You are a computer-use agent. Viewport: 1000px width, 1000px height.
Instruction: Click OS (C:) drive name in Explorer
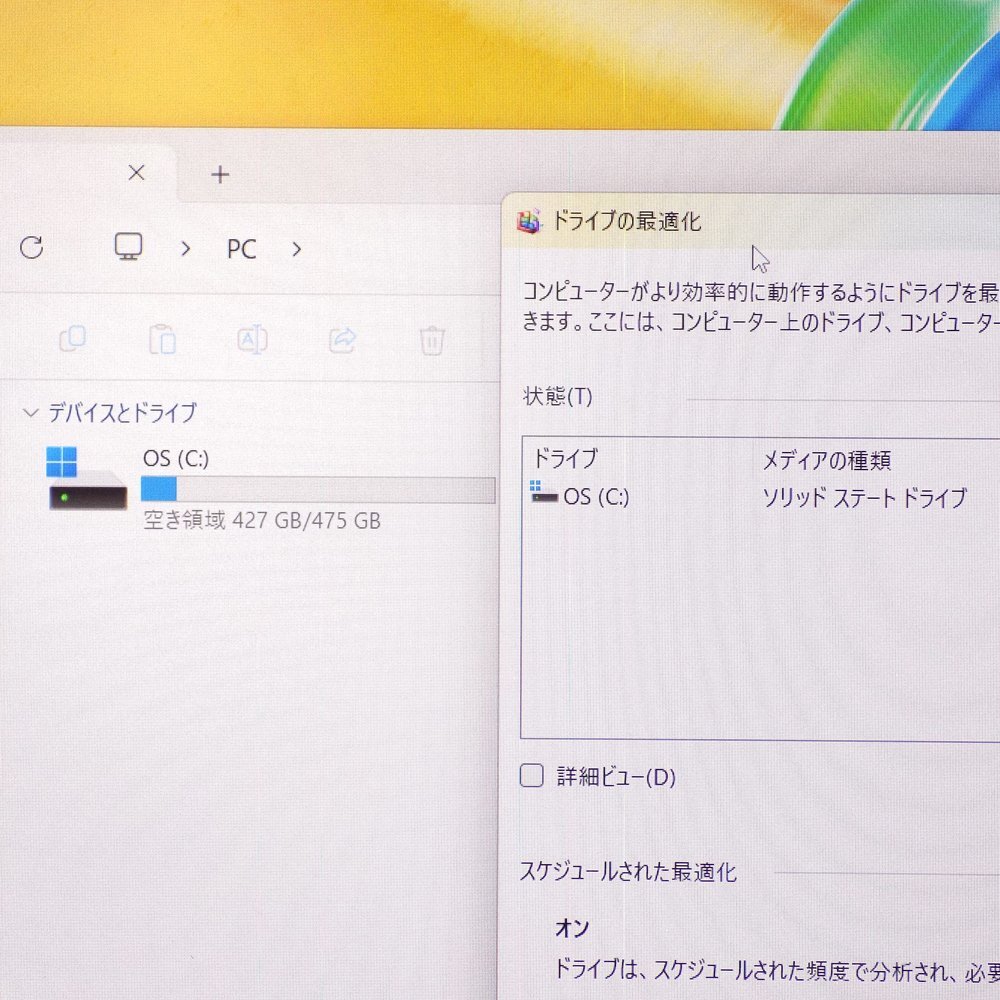coord(176,459)
